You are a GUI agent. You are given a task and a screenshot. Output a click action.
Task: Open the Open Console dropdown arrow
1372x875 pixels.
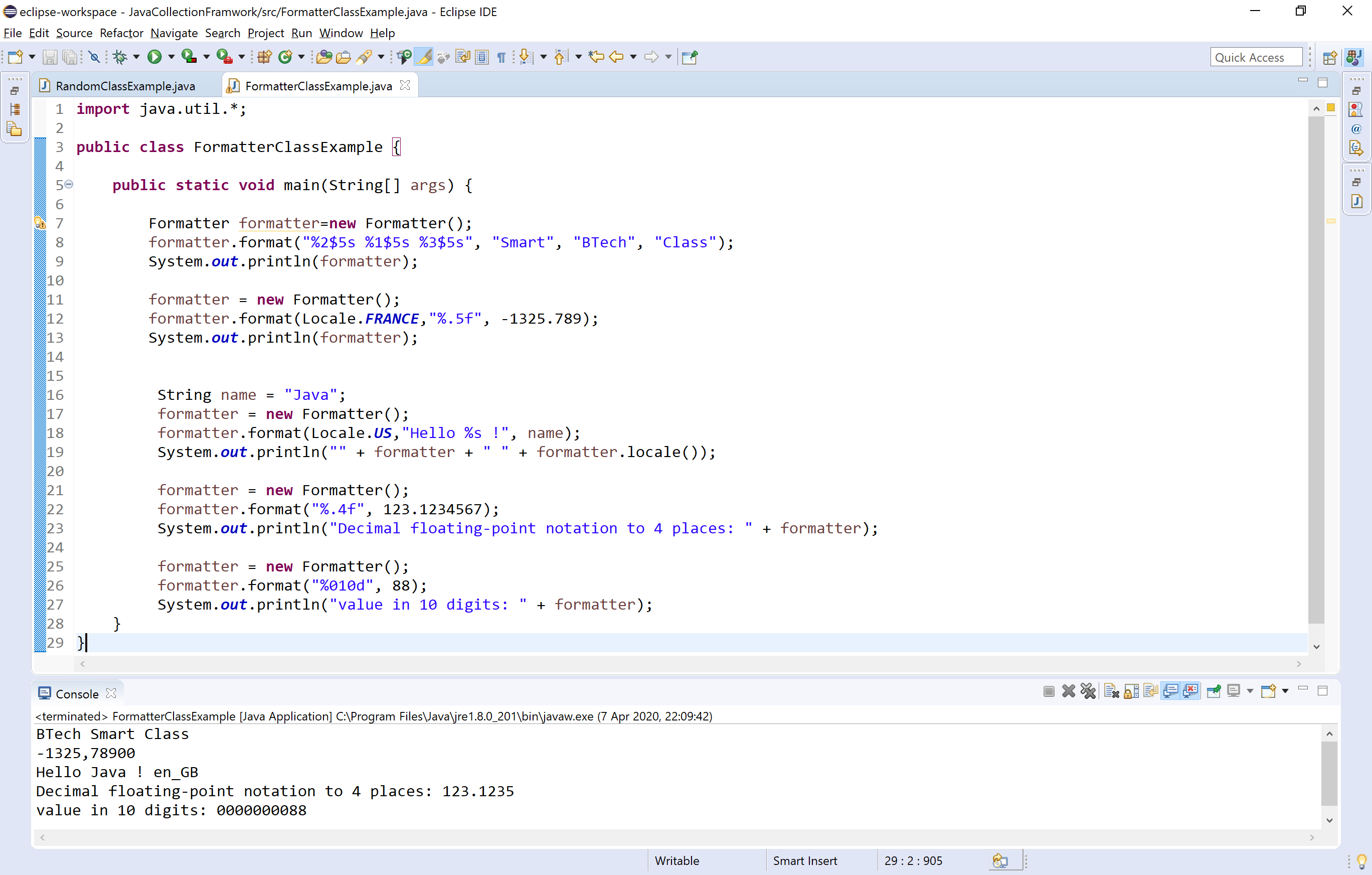point(1285,691)
